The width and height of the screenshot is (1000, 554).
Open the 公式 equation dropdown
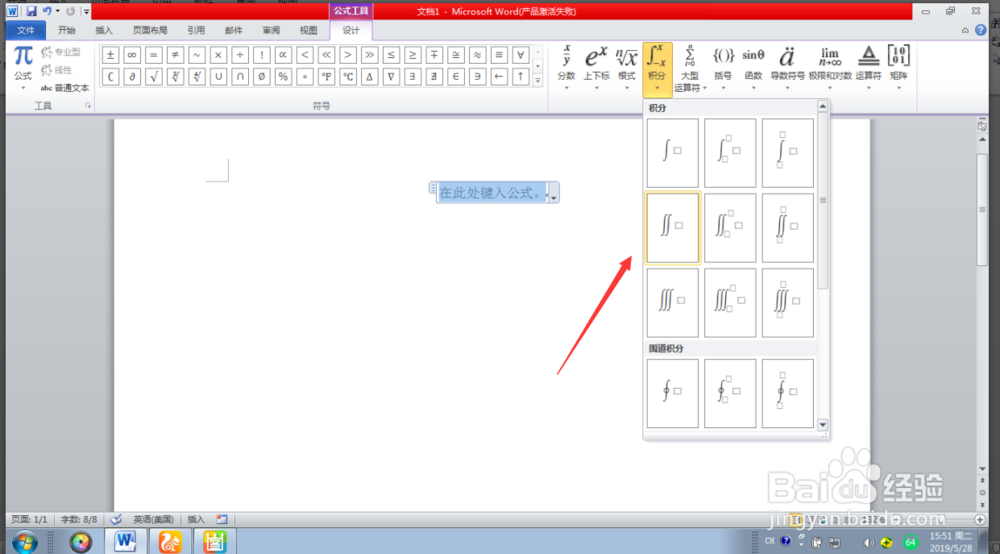tap(23, 67)
